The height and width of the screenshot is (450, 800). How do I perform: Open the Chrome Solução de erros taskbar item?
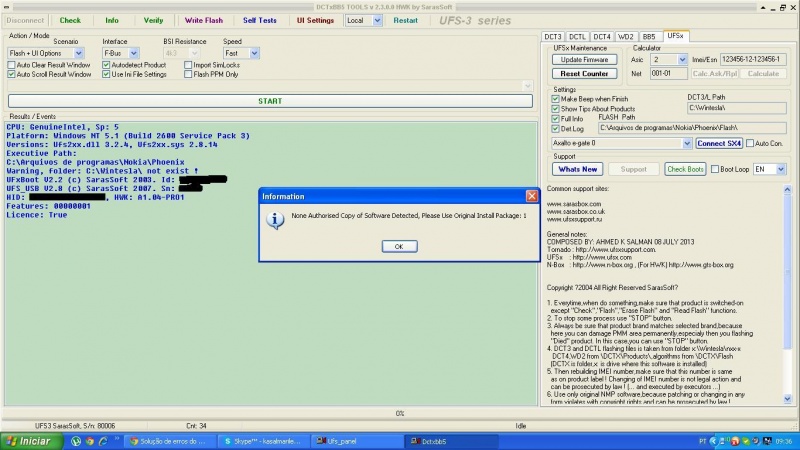[x=169, y=441]
